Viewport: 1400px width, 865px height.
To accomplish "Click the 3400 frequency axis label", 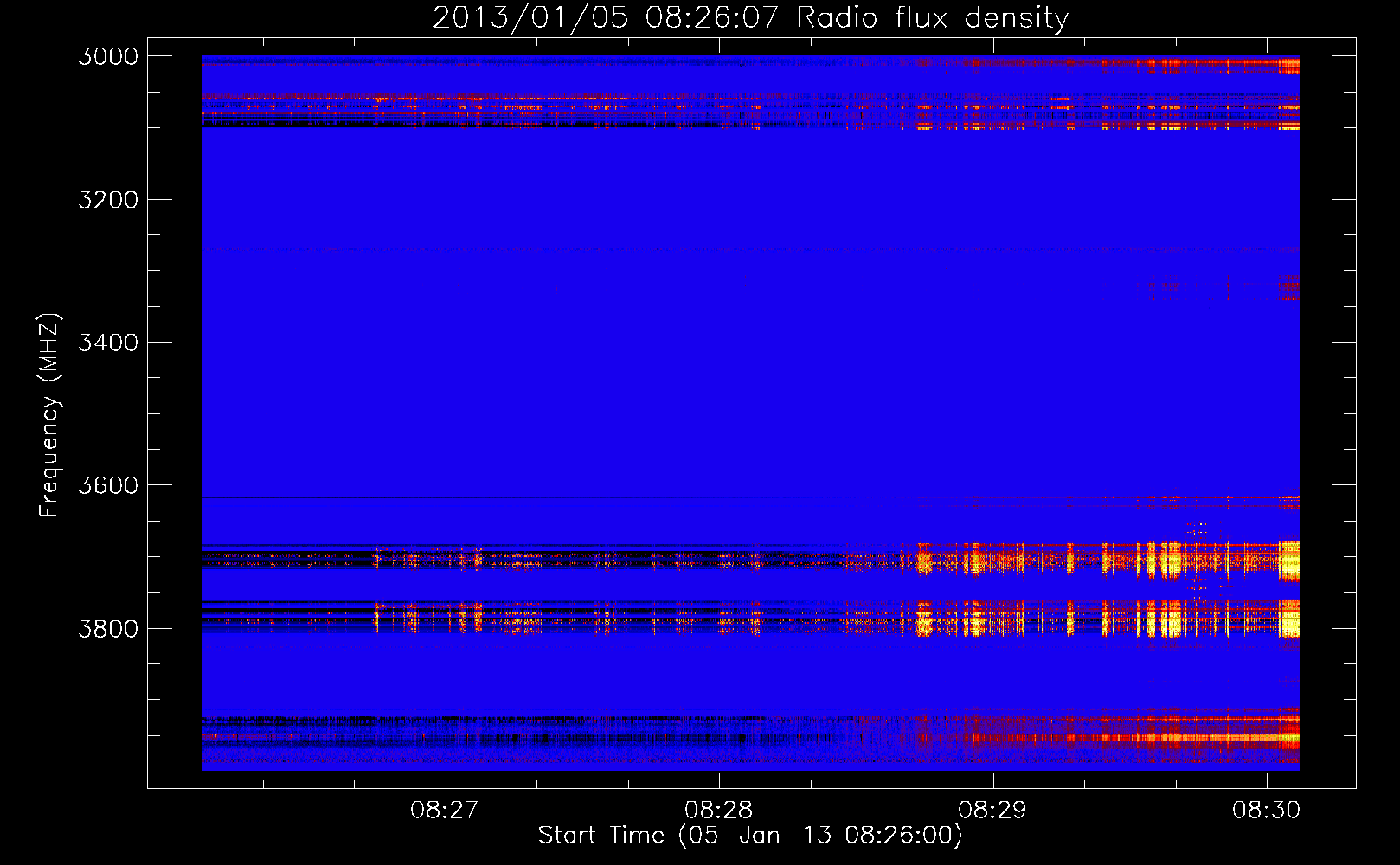I will [108, 343].
